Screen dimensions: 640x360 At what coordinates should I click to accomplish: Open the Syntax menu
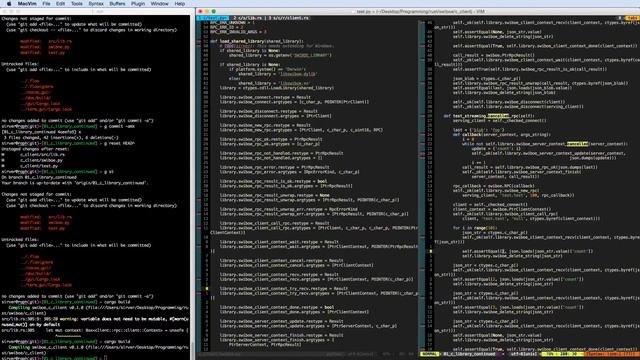point(96,4)
